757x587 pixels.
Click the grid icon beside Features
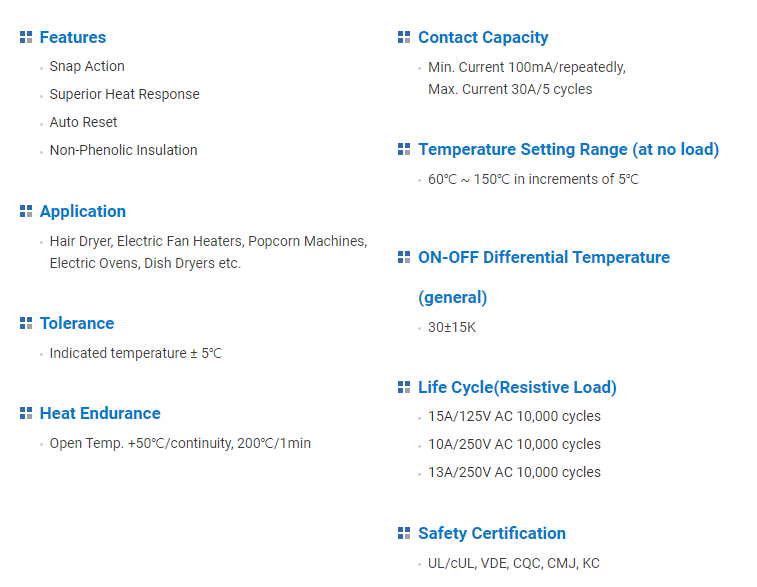point(26,37)
